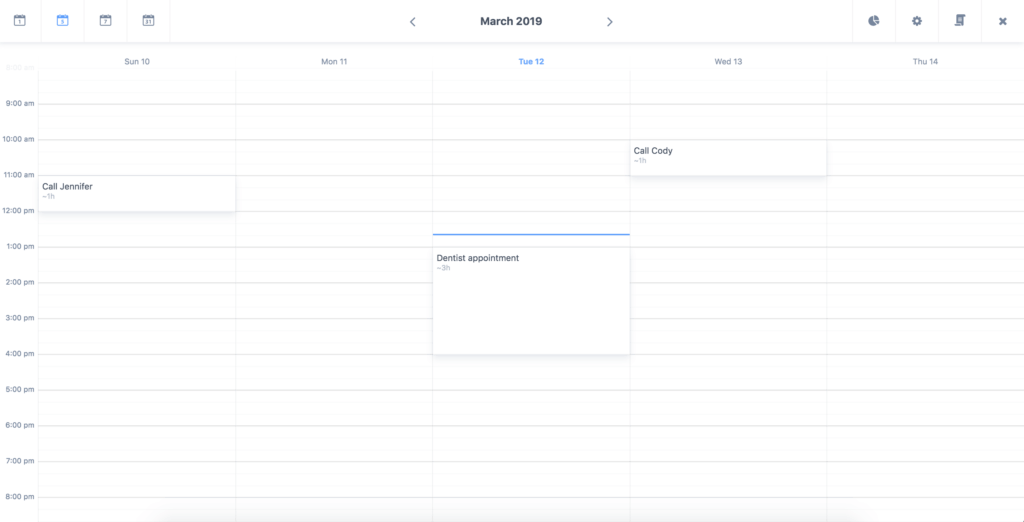Advance to next period with right chevron

(610, 22)
